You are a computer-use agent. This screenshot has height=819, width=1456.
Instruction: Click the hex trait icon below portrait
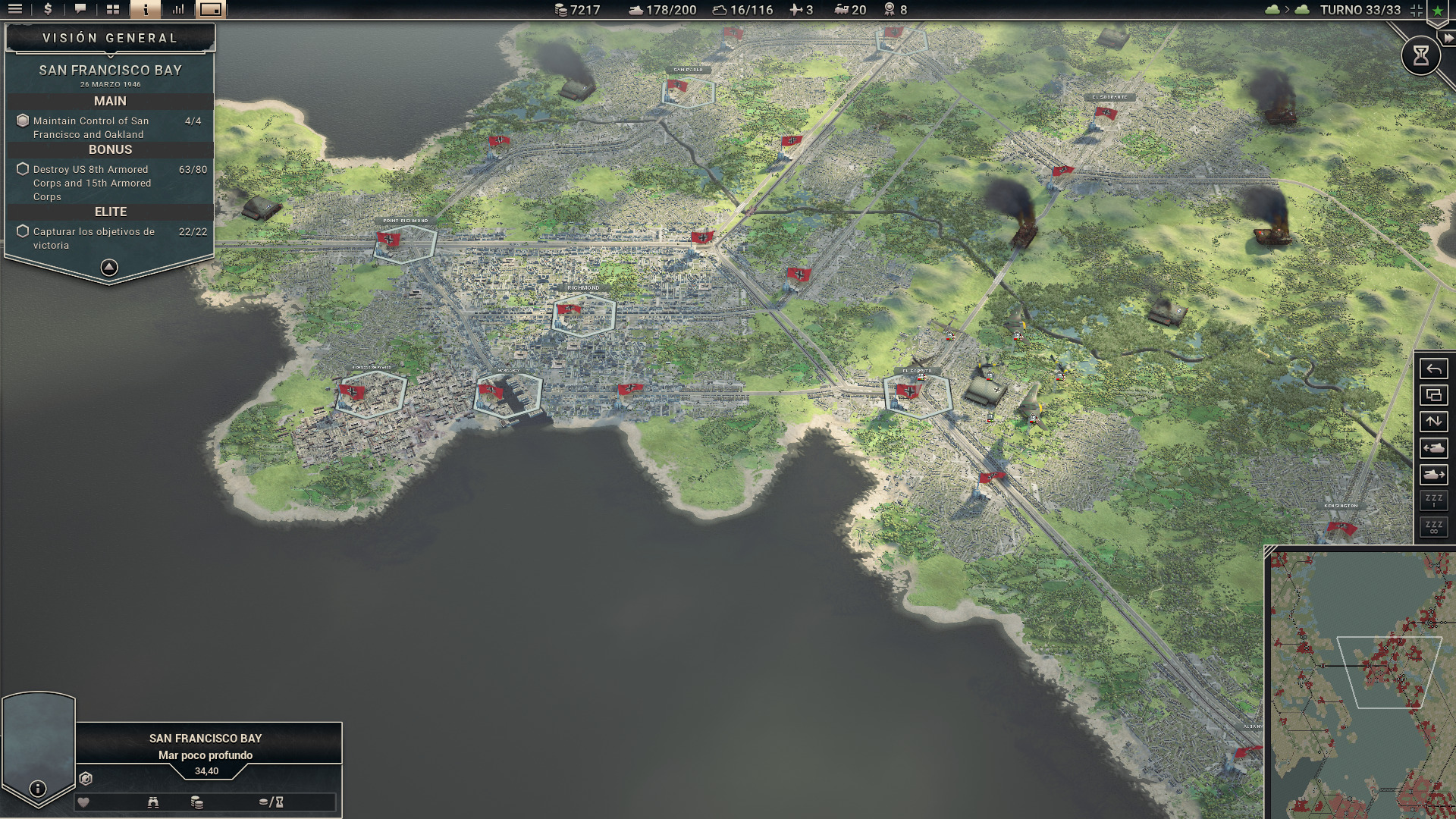(86, 779)
